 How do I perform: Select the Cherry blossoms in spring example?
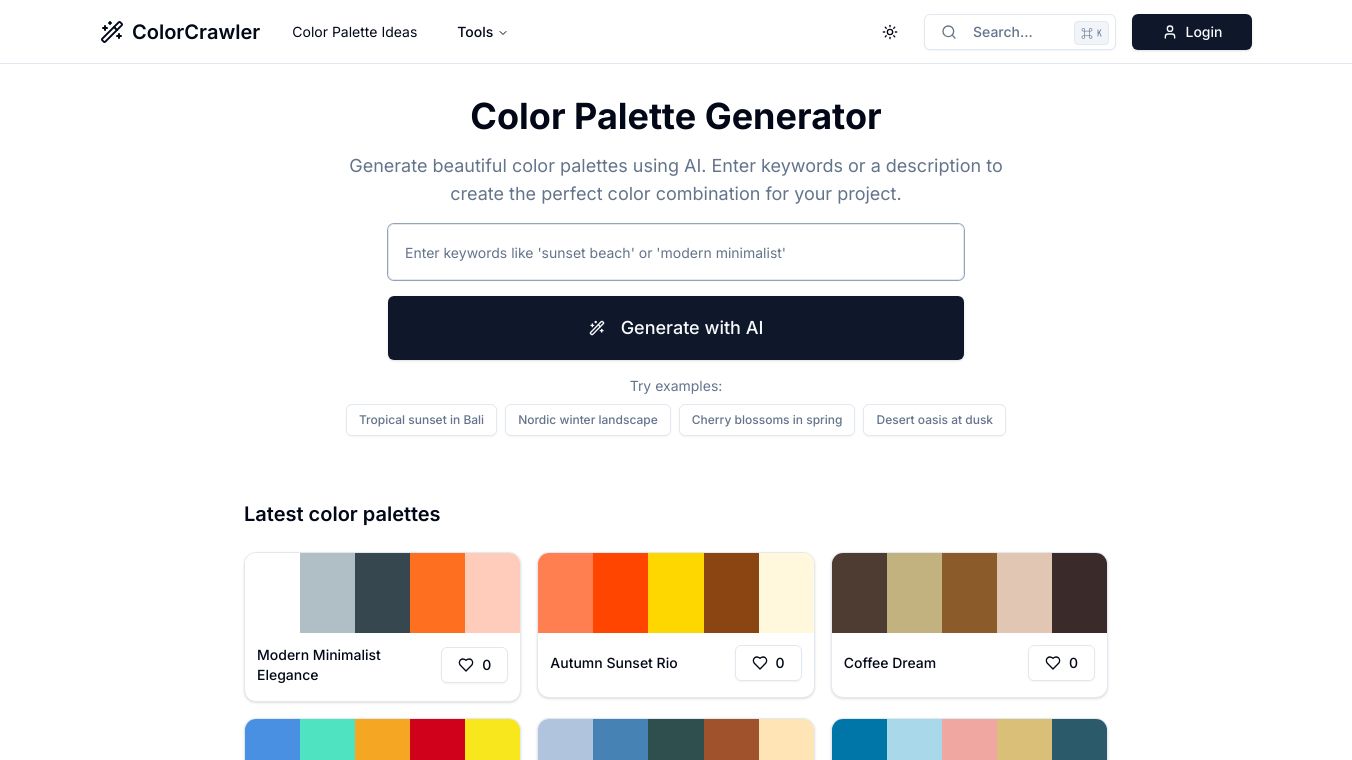coord(767,420)
